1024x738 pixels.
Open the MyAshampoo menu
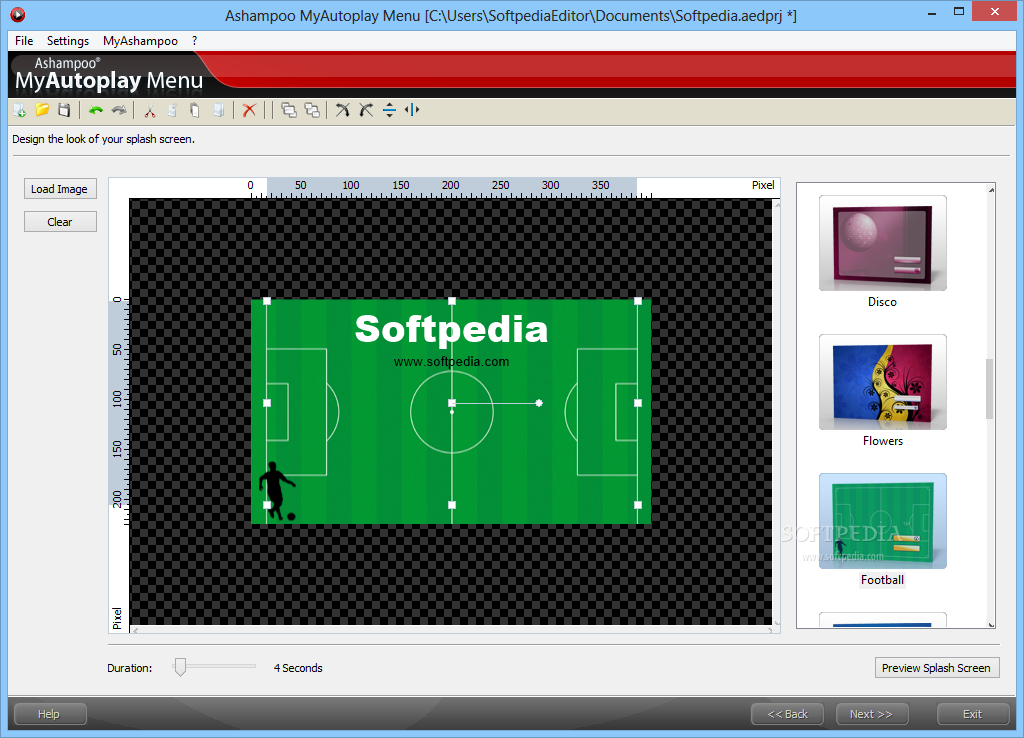click(x=140, y=40)
